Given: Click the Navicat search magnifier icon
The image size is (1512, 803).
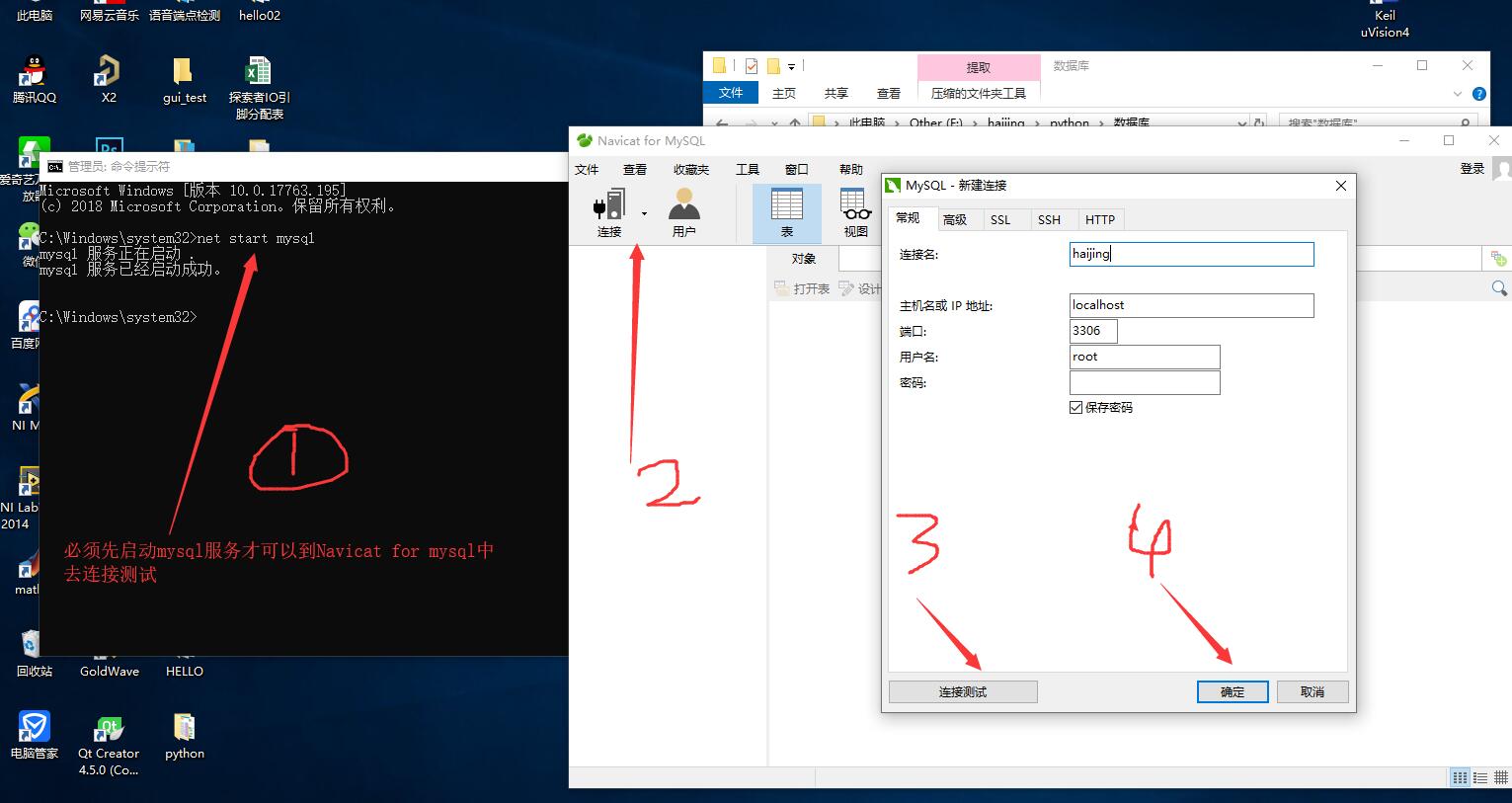Looking at the screenshot, I should pos(1499,288).
